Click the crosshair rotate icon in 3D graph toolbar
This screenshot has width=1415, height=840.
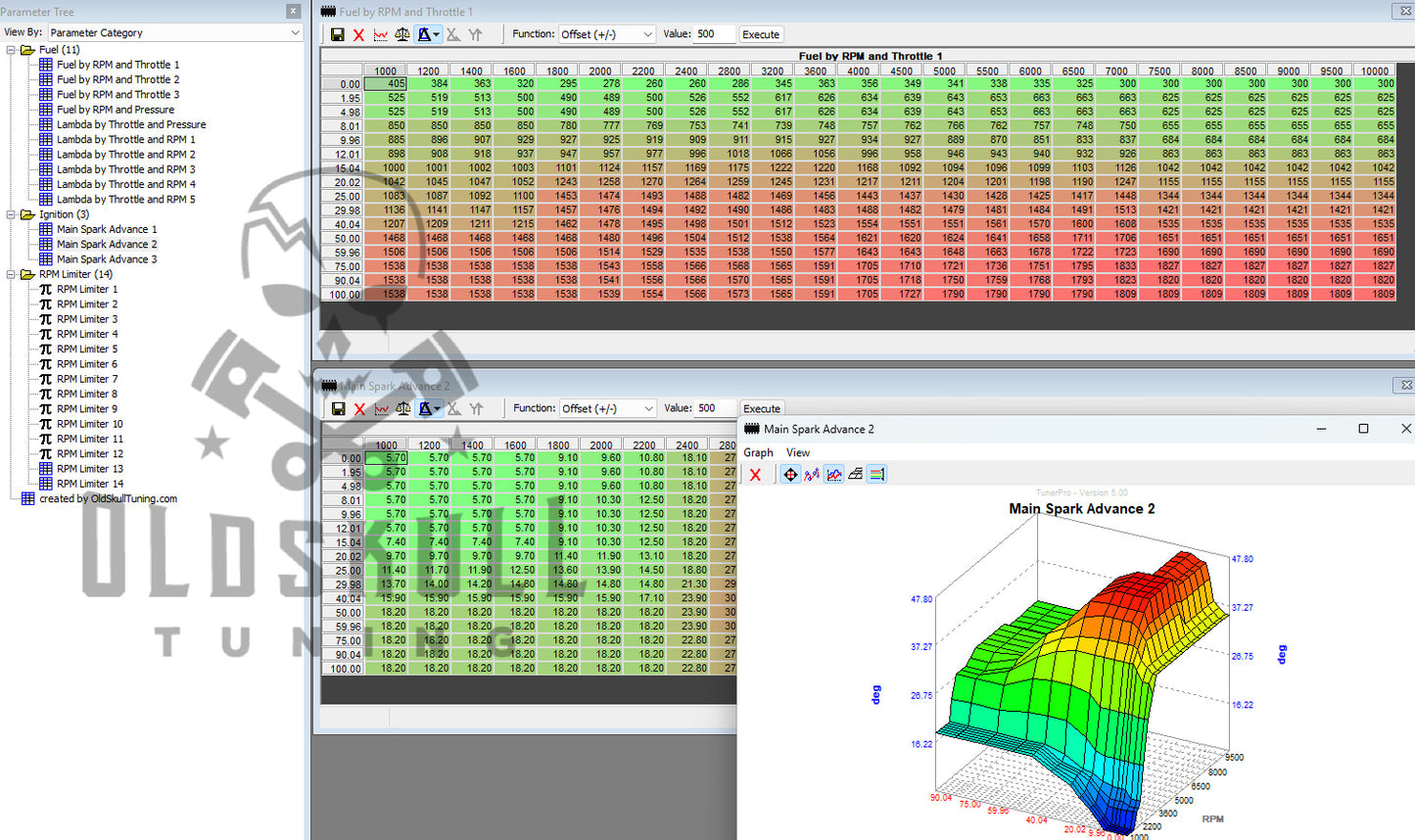790,475
